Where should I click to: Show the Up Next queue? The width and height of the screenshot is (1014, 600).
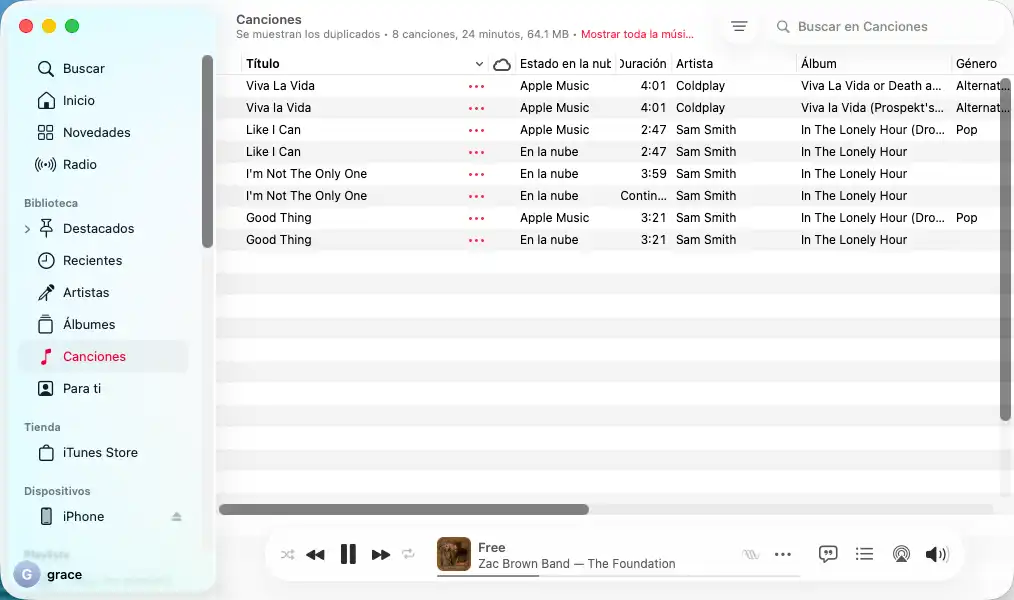point(864,554)
